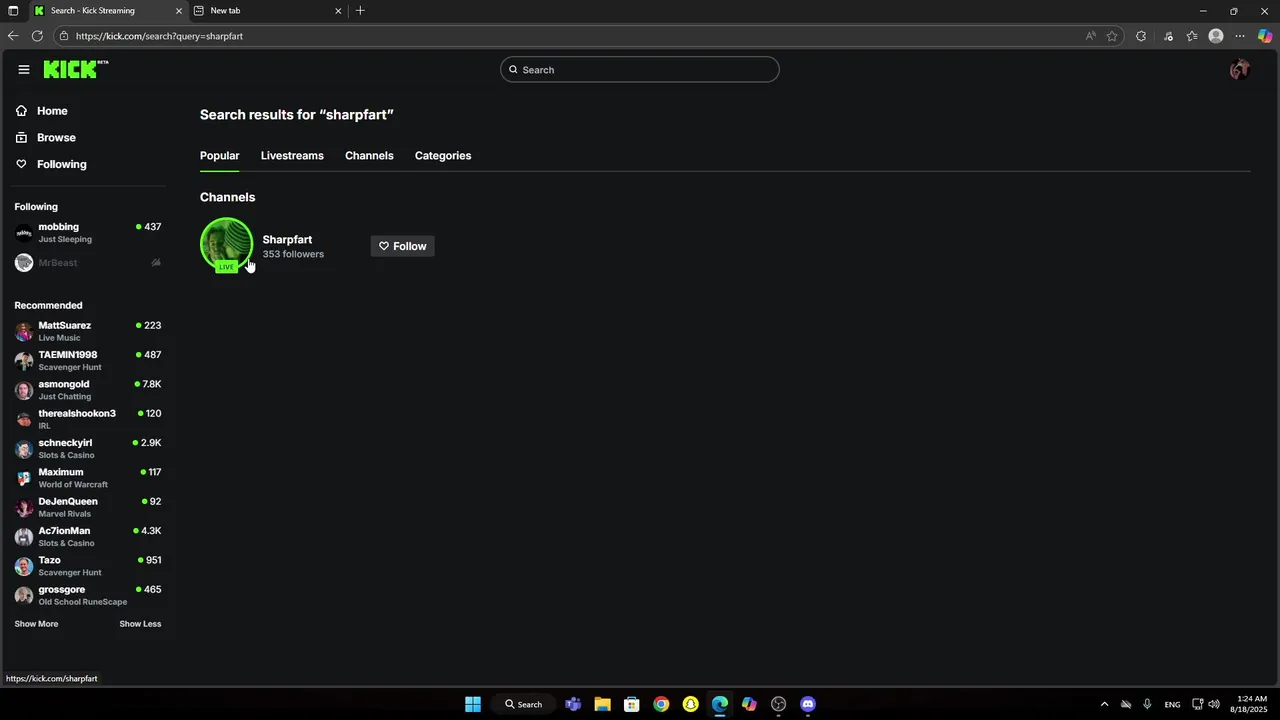Click the Kick search field
This screenshot has width=1280, height=720.
640,70
